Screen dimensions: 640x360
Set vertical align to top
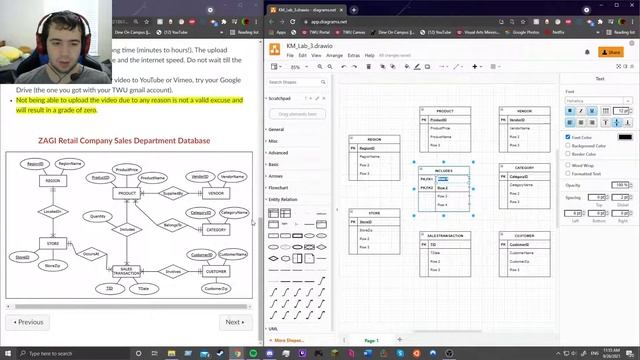[606, 122]
